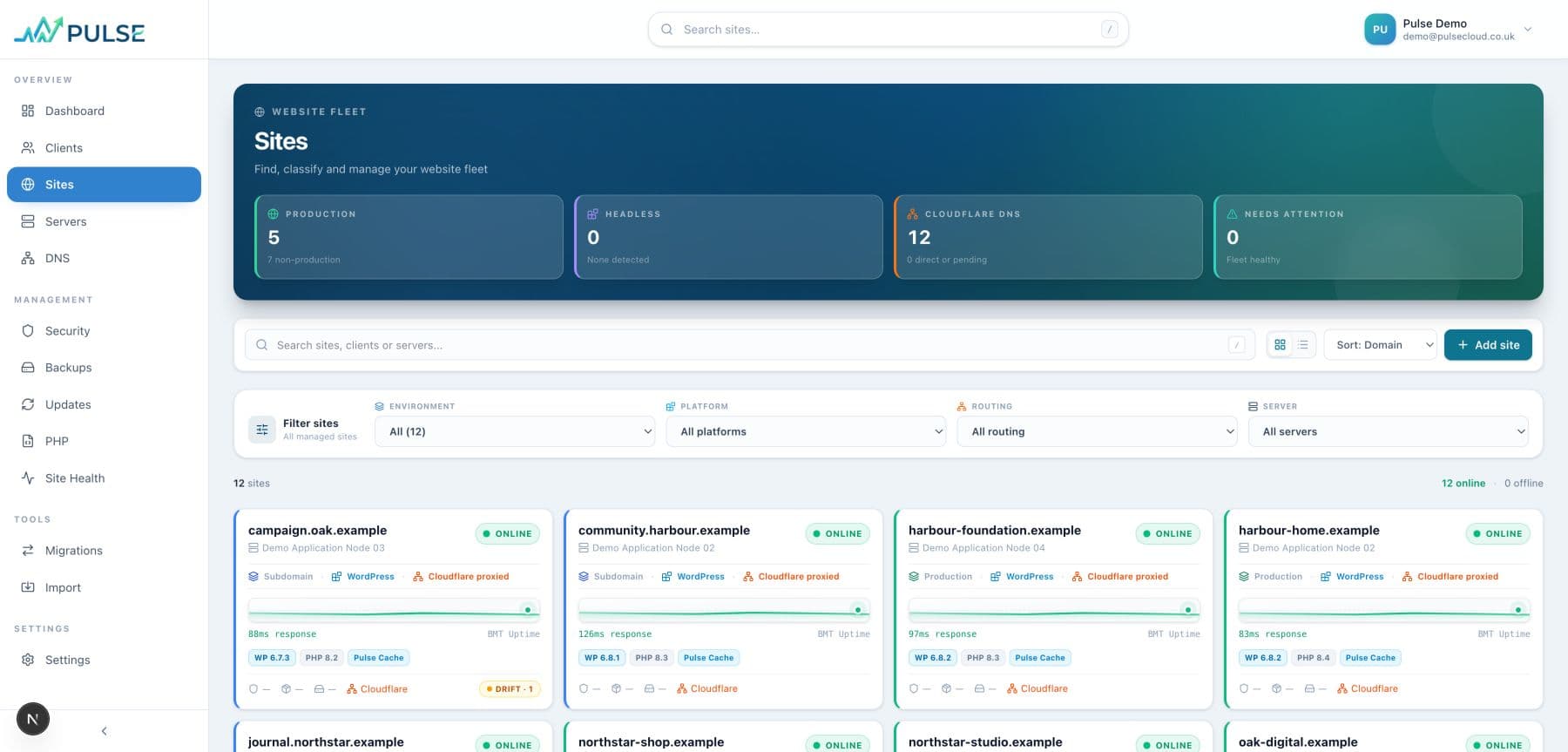
Task: Open the DNS page
Action: pyautogui.click(x=104, y=258)
